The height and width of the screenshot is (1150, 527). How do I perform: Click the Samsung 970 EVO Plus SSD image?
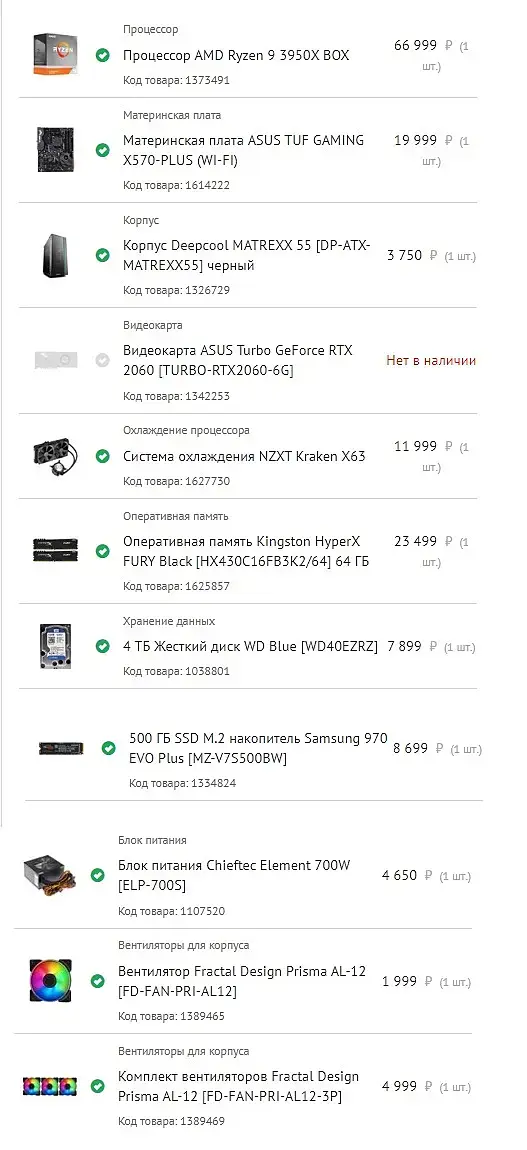[x=62, y=748]
